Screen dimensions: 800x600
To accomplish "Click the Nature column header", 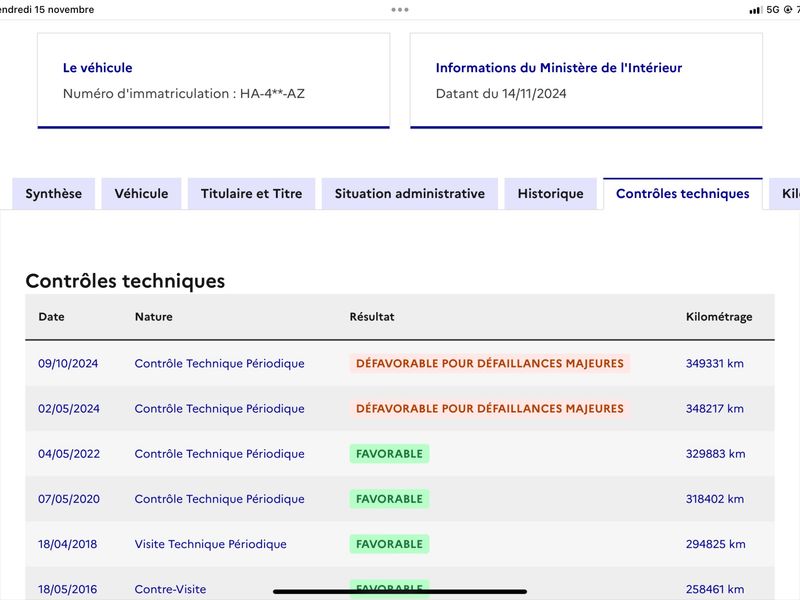I will (154, 317).
